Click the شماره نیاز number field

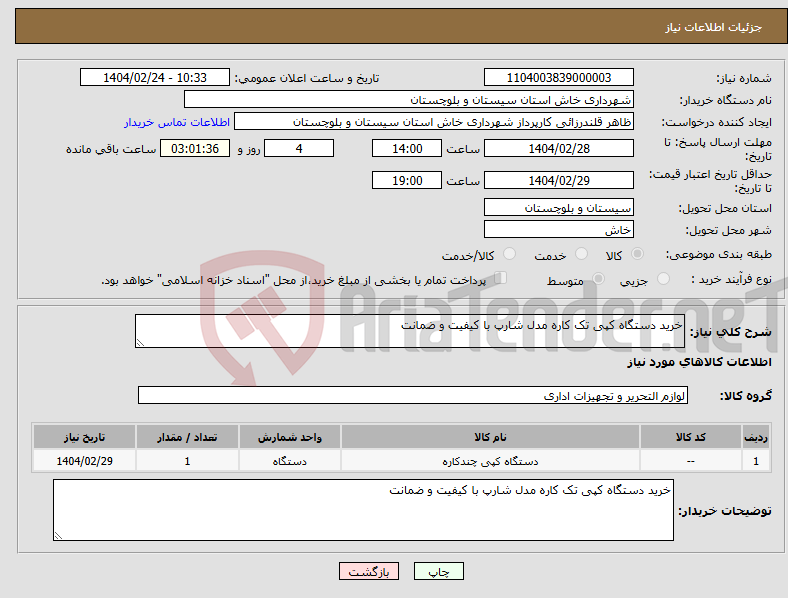tap(558, 77)
